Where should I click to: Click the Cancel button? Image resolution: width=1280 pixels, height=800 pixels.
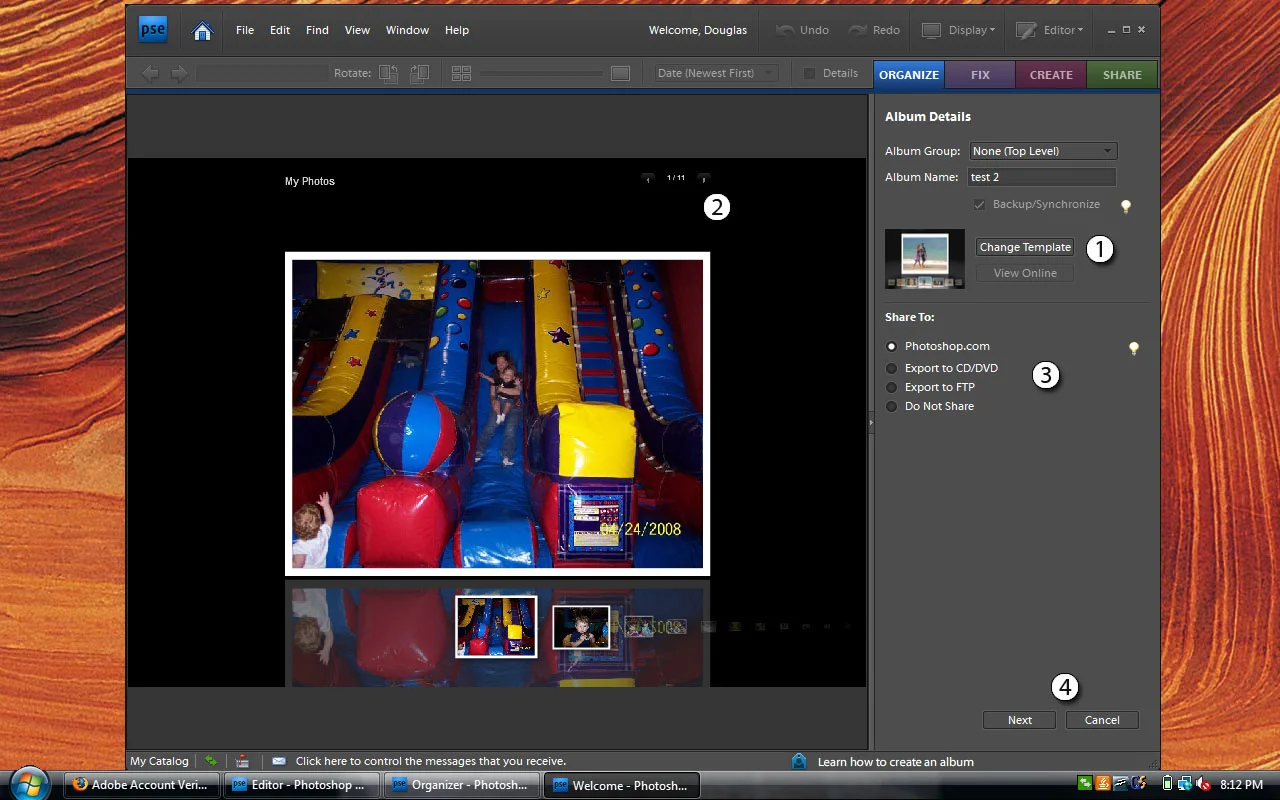point(1102,720)
